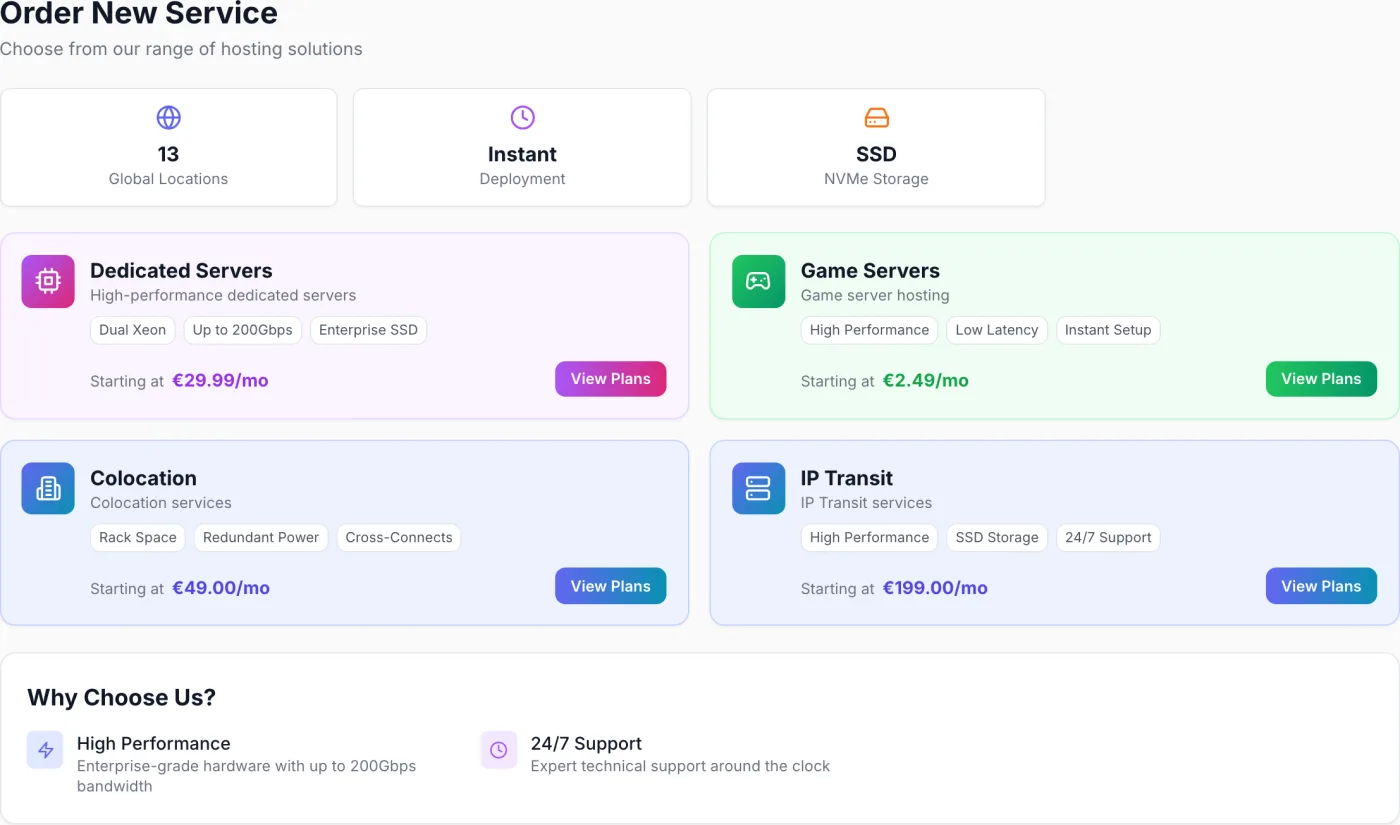This screenshot has width=1400, height=825.
Task: Click the Instant Setup tag
Action: point(1108,330)
